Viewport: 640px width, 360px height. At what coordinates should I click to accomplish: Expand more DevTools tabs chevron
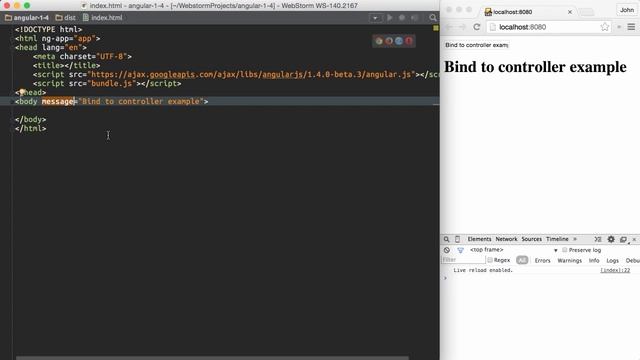(x=575, y=239)
